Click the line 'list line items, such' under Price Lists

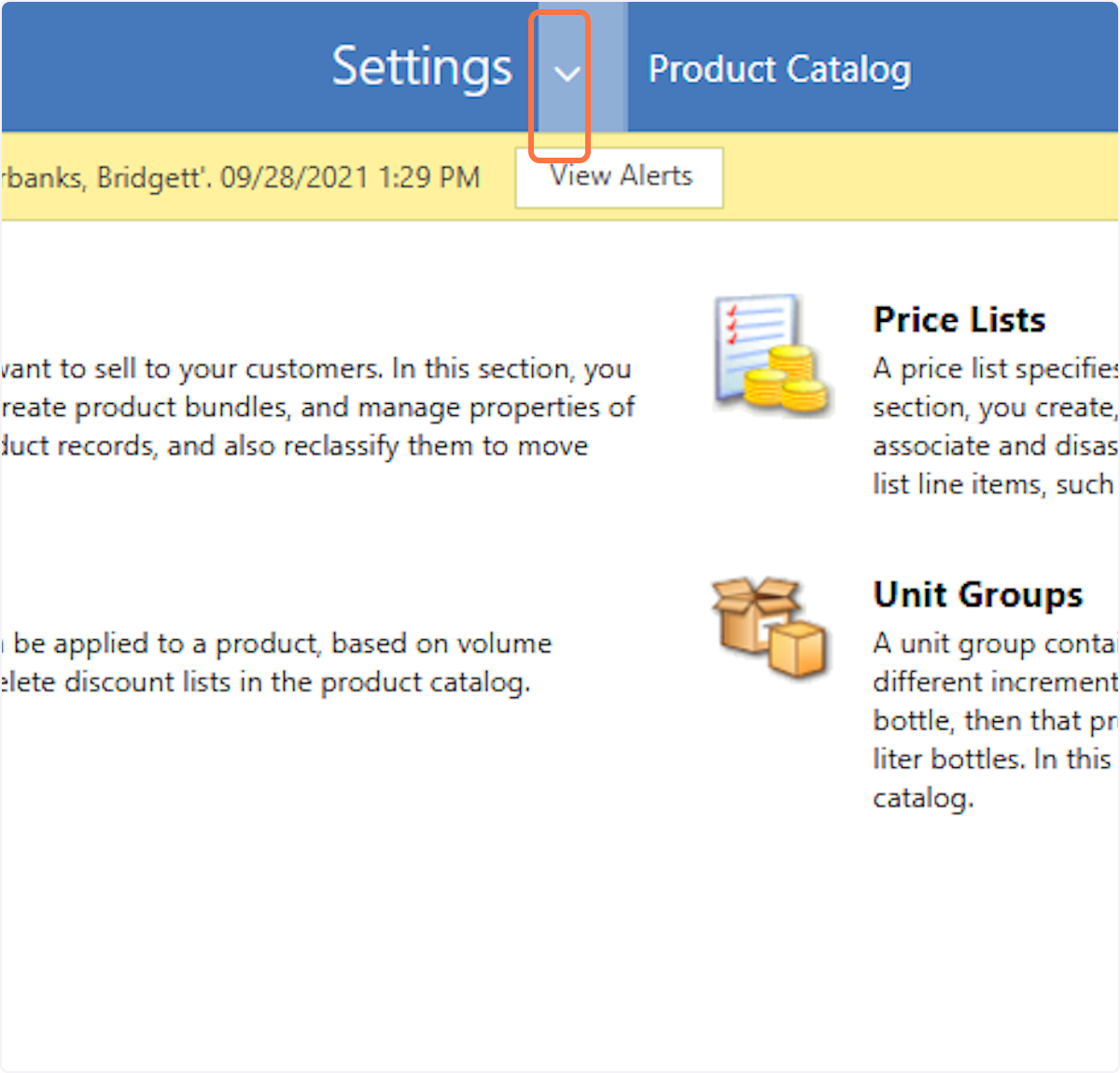992,484
